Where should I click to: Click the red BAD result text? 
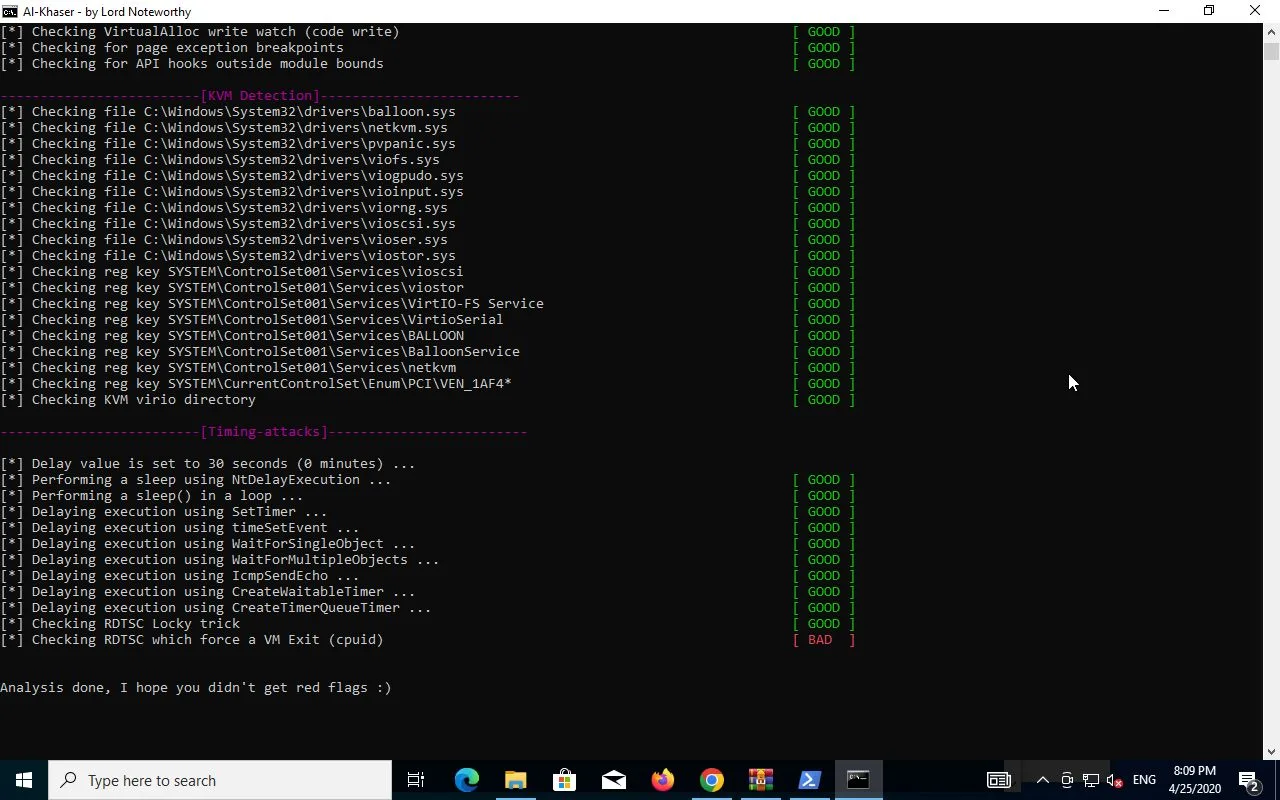[x=820, y=640]
